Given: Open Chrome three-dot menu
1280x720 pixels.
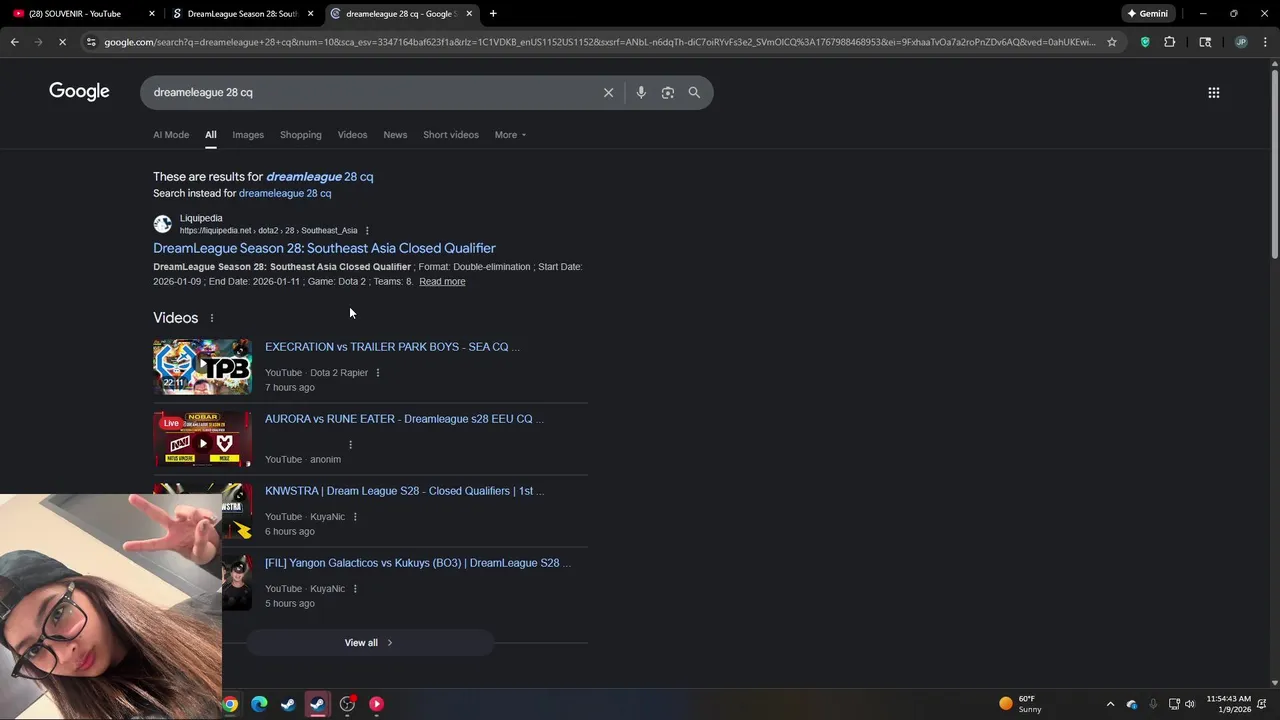Looking at the screenshot, I should [x=1264, y=42].
